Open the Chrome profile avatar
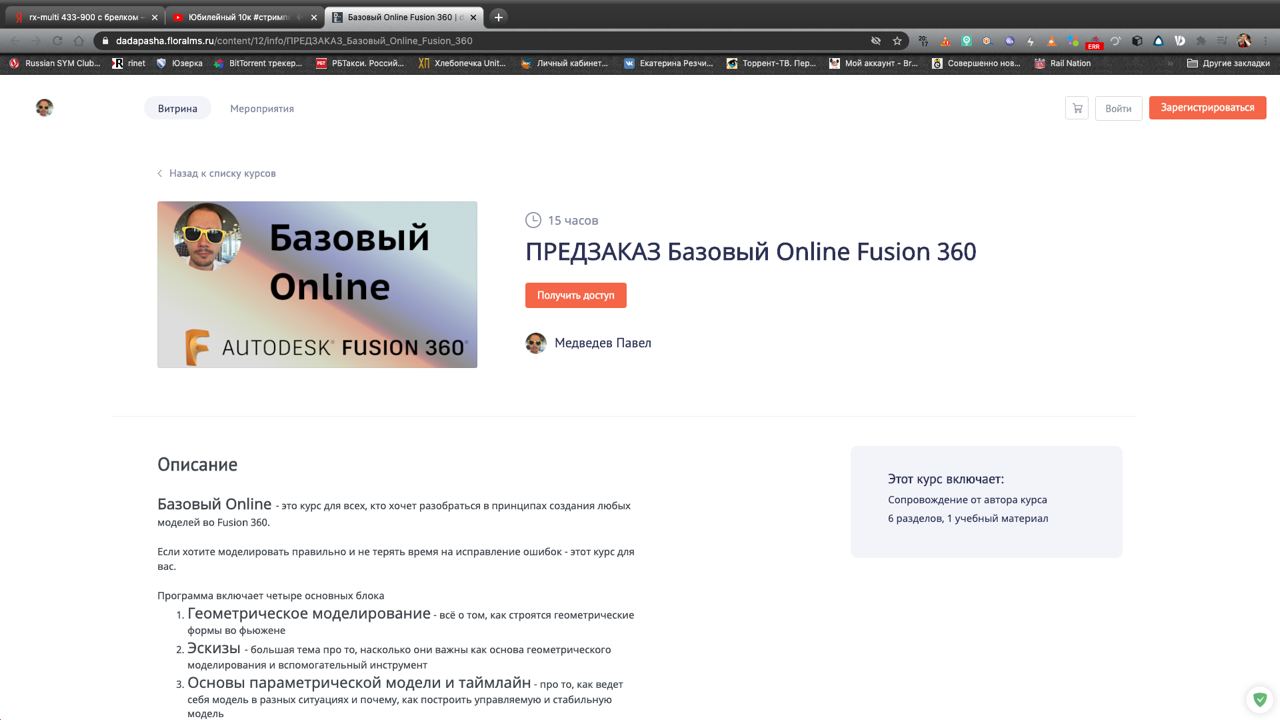 pyautogui.click(x=1244, y=41)
